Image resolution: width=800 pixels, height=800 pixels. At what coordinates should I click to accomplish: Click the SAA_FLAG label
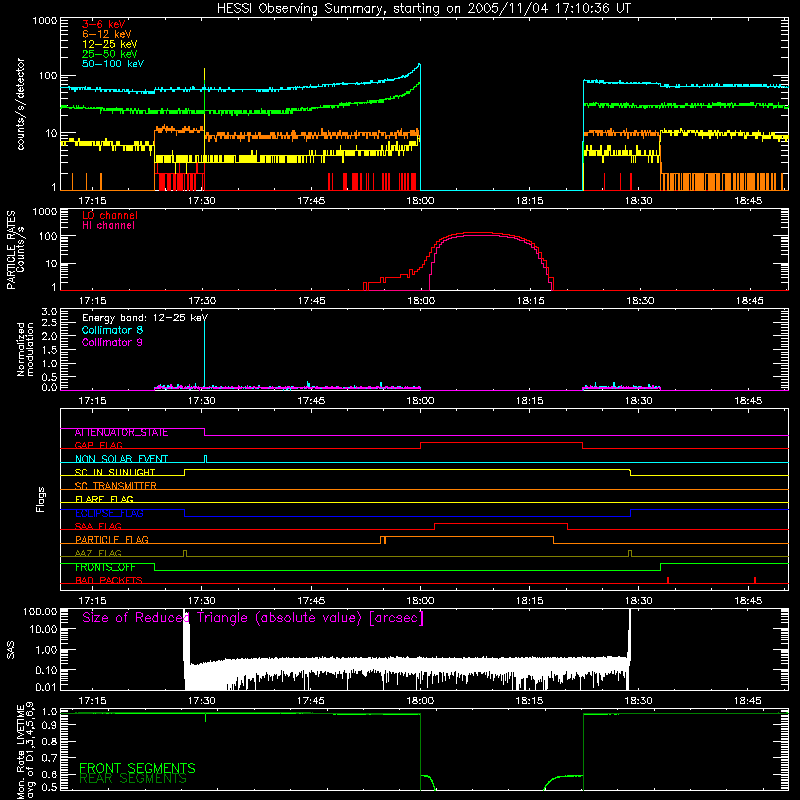point(98,527)
